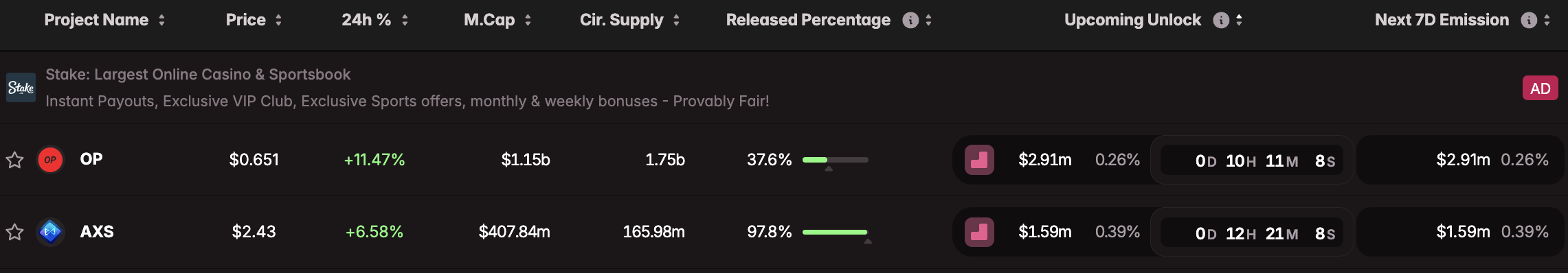Sort by Price column arrows
This screenshot has height=273, width=1568.
pos(278,21)
